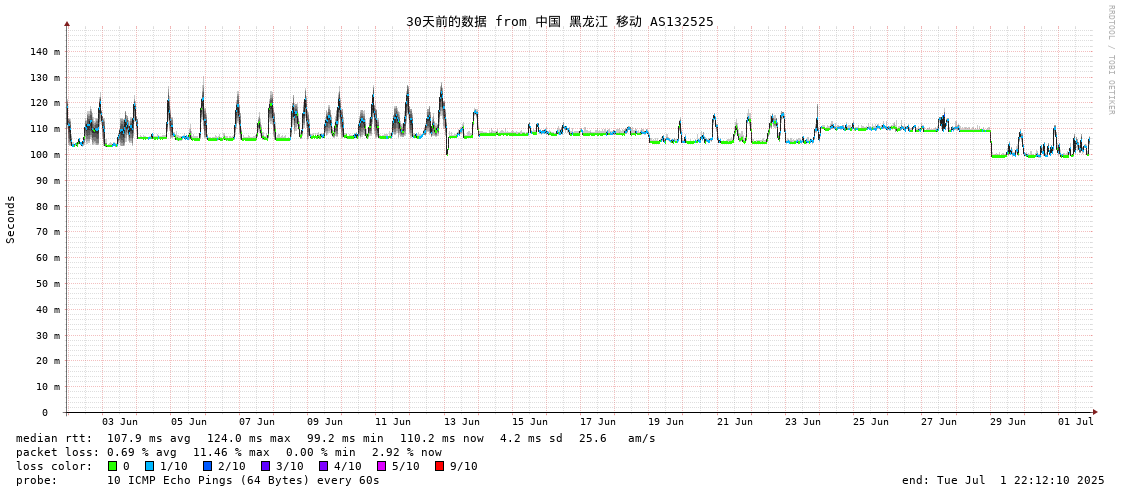Click the '140 m' y-axis label
Screen dimensions: 1121x494
click(x=46, y=51)
